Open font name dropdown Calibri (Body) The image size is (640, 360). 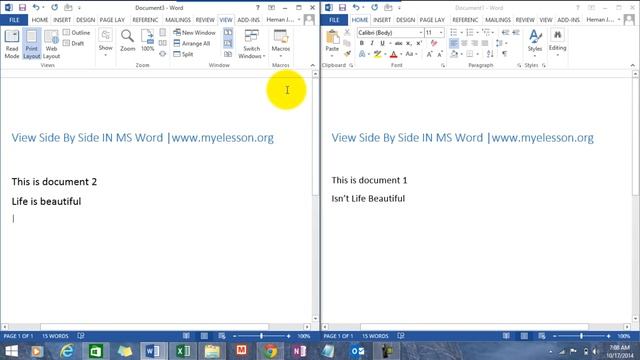420,33
